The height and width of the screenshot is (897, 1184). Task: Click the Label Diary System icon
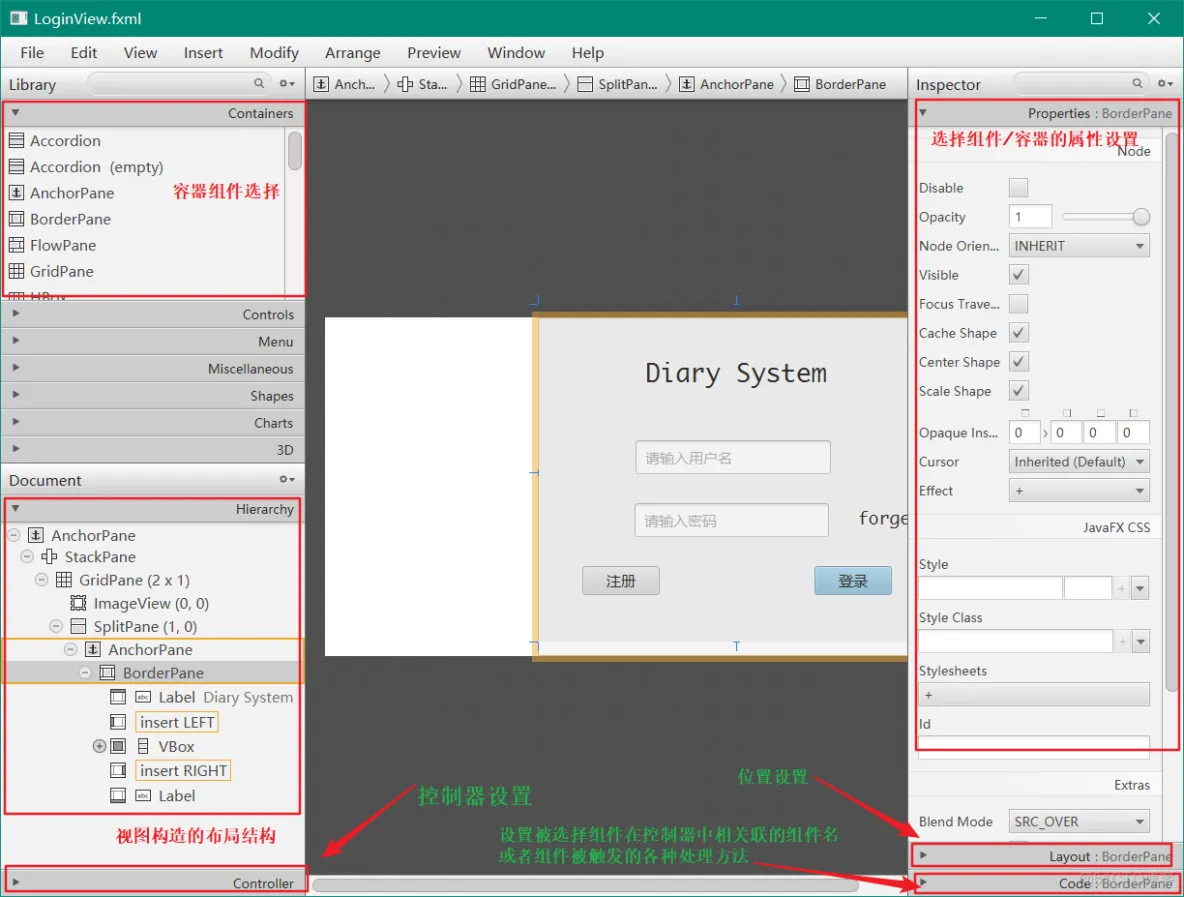tap(143, 697)
